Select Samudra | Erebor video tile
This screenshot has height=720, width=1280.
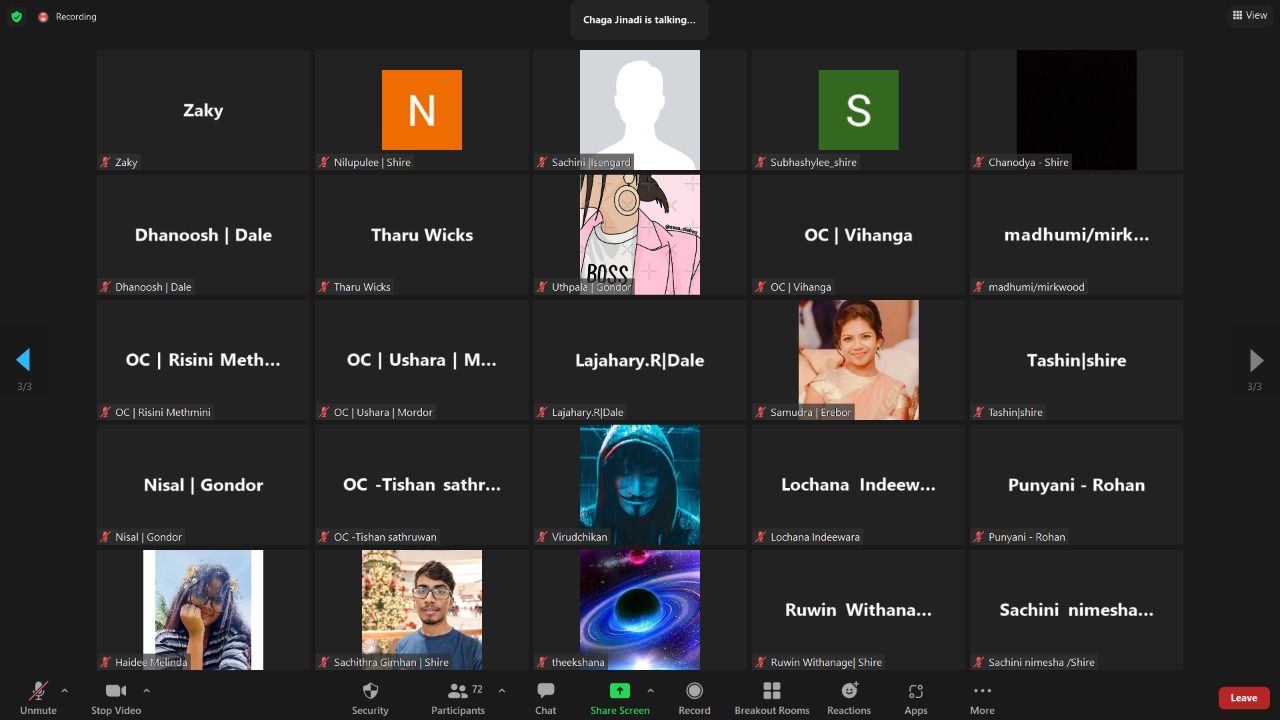pyautogui.click(x=858, y=360)
